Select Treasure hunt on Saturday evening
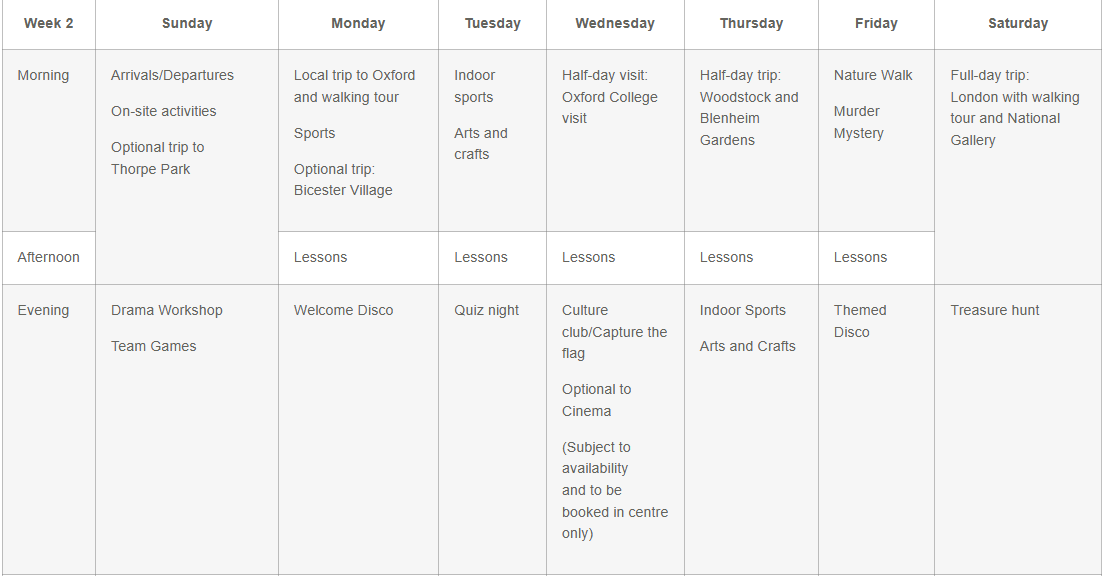The image size is (1105, 576). coord(994,311)
